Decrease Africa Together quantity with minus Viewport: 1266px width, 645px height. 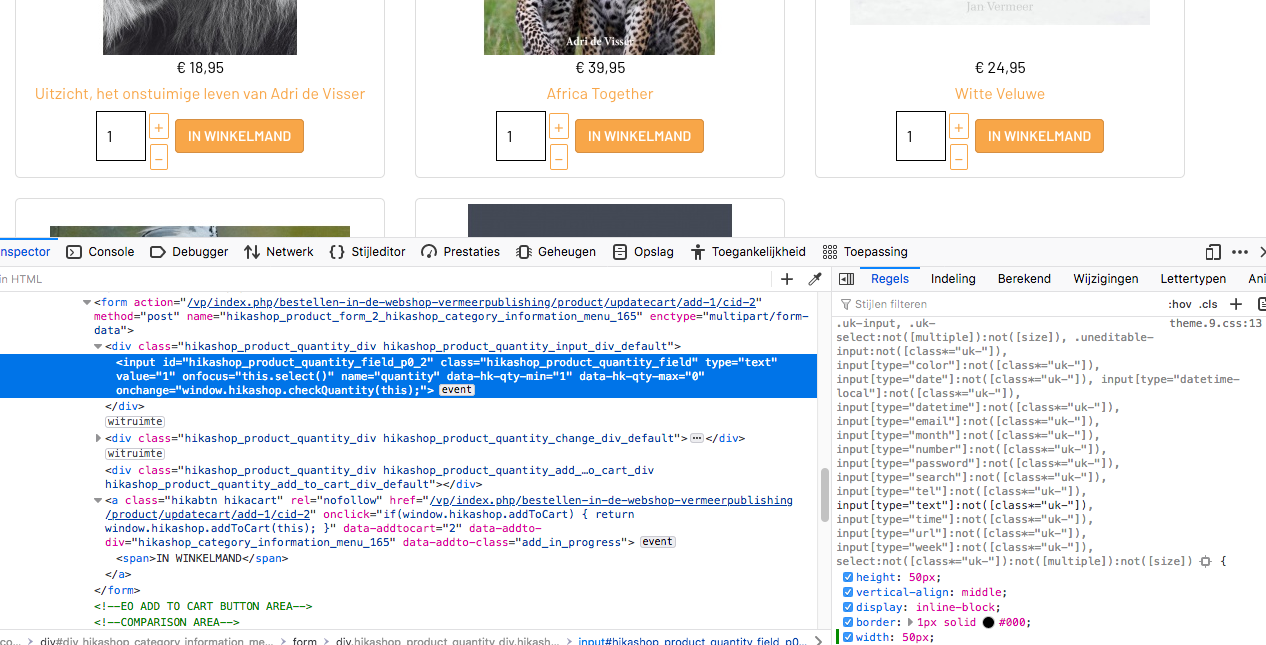point(558,157)
